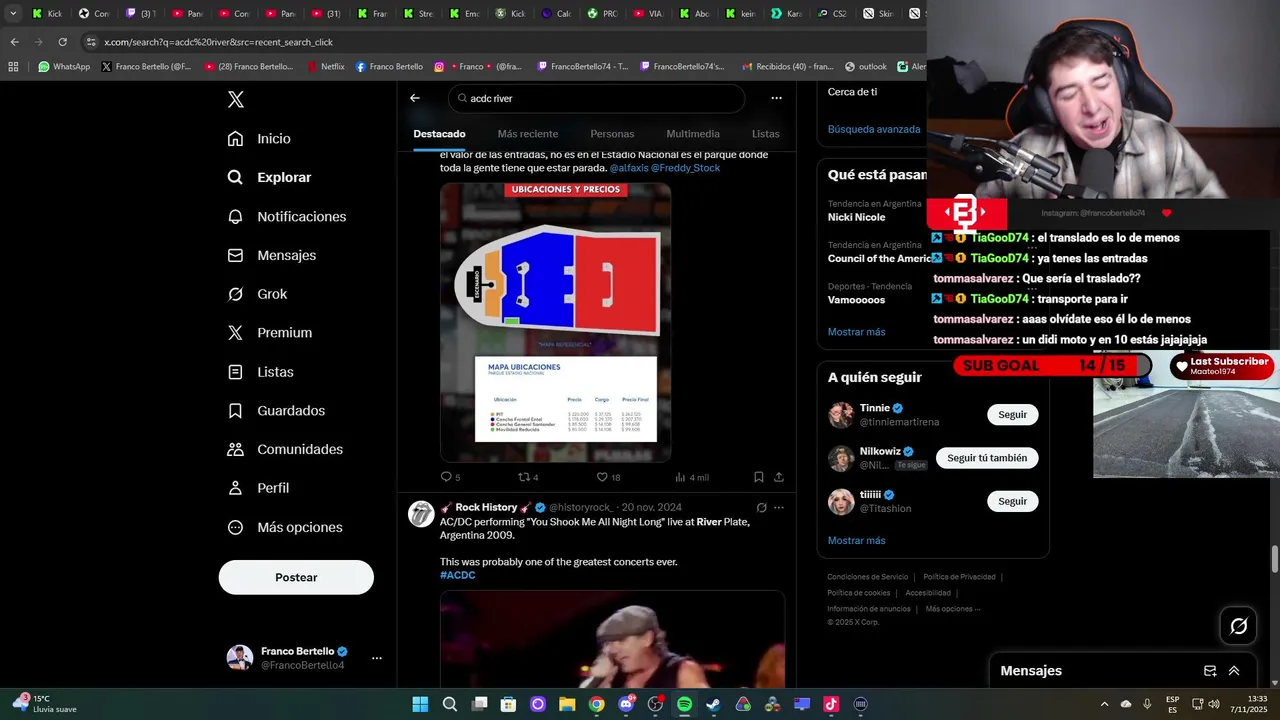Switch to Personas tab
This screenshot has height=720, width=1280.
pyautogui.click(x=612, y=134)
